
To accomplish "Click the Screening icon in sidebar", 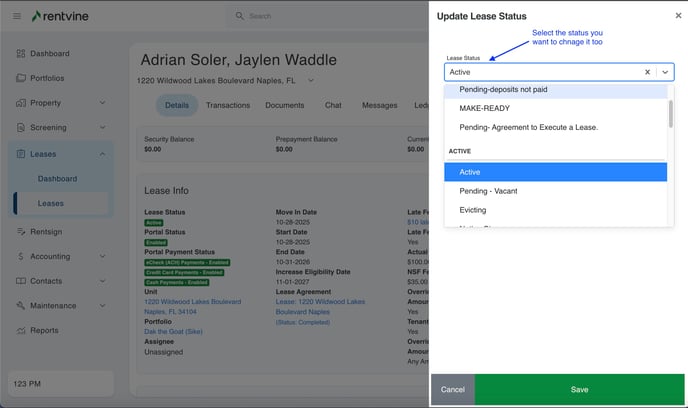I will (21, 128).
